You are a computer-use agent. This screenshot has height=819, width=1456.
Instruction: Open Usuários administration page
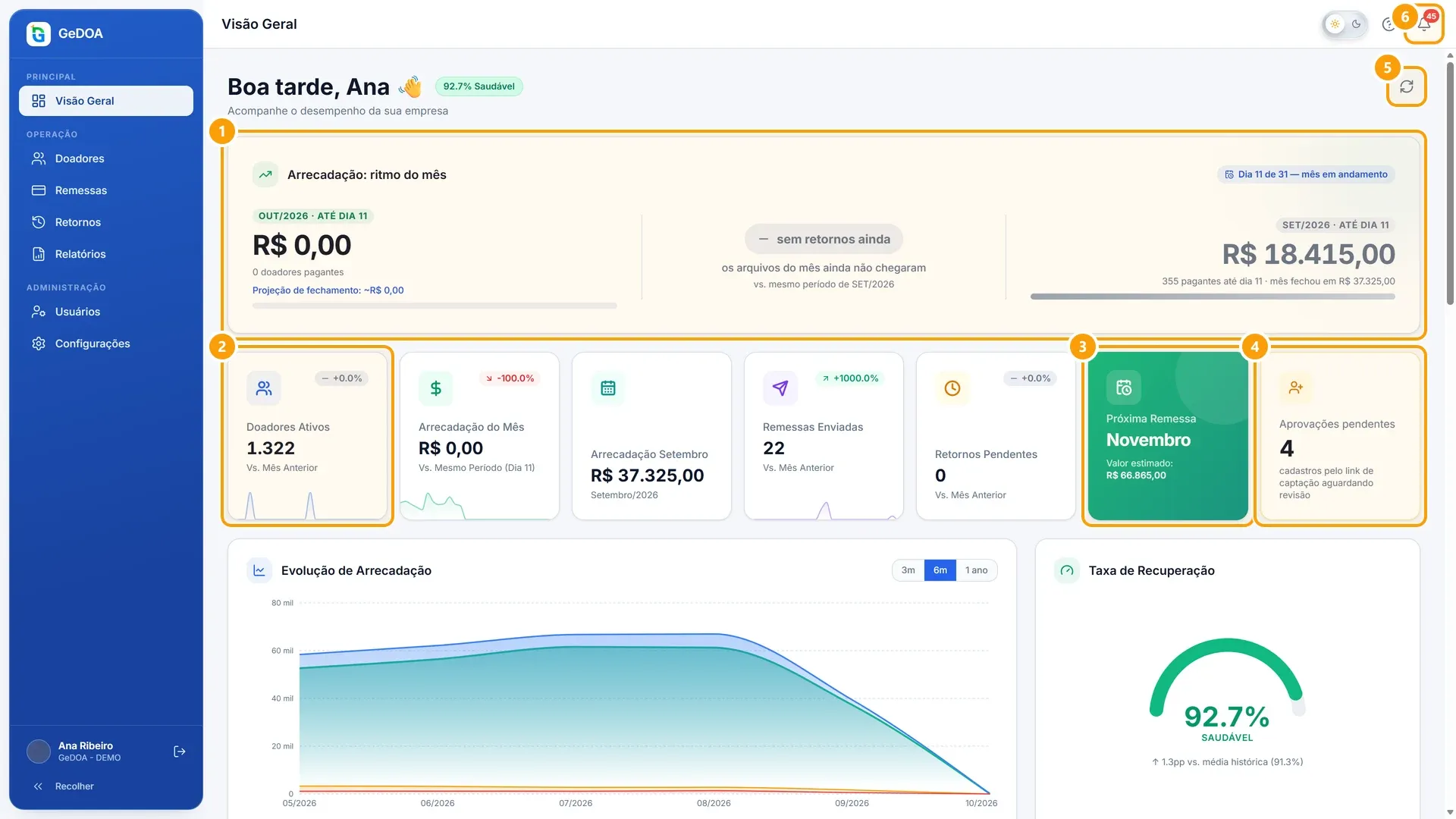coord(106,312)
